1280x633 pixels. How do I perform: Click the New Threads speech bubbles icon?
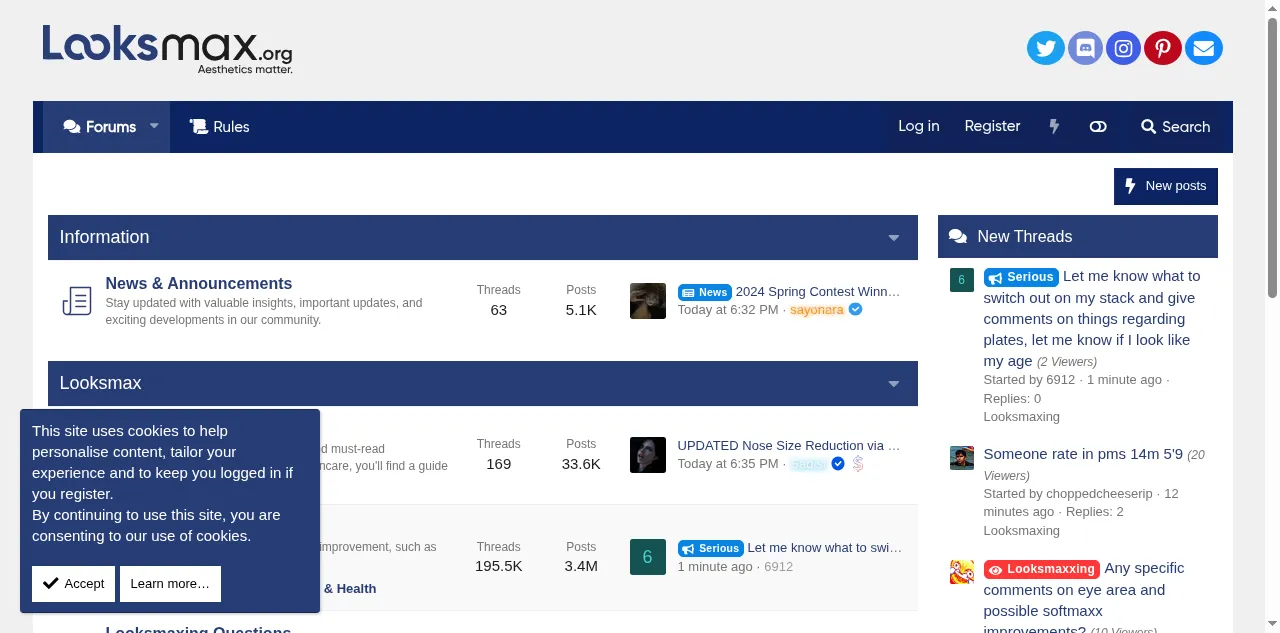[957, 236]
